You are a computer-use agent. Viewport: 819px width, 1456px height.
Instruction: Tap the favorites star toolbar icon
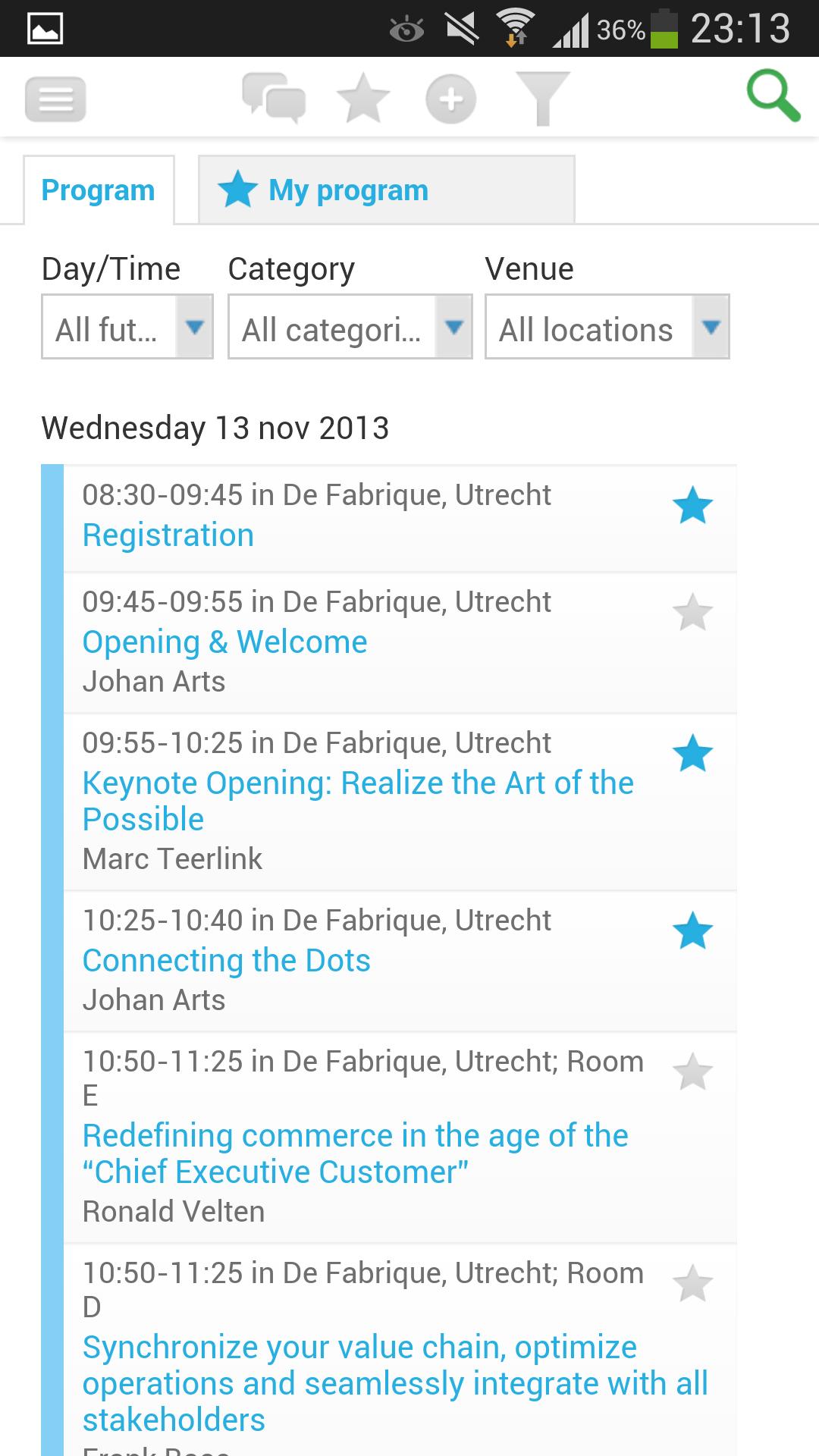(x=362, y=99)
